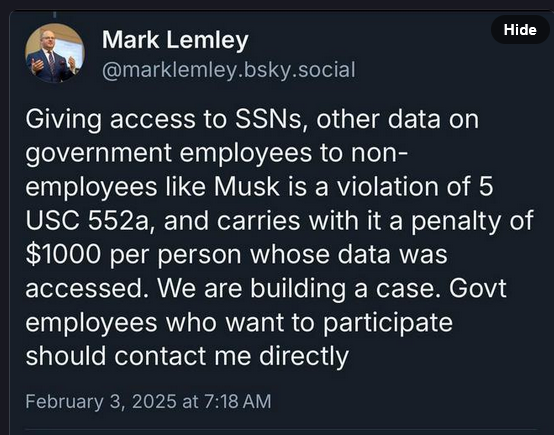
Task: Open the February 3, 2025 timestamp
Action: coord(148,402)
